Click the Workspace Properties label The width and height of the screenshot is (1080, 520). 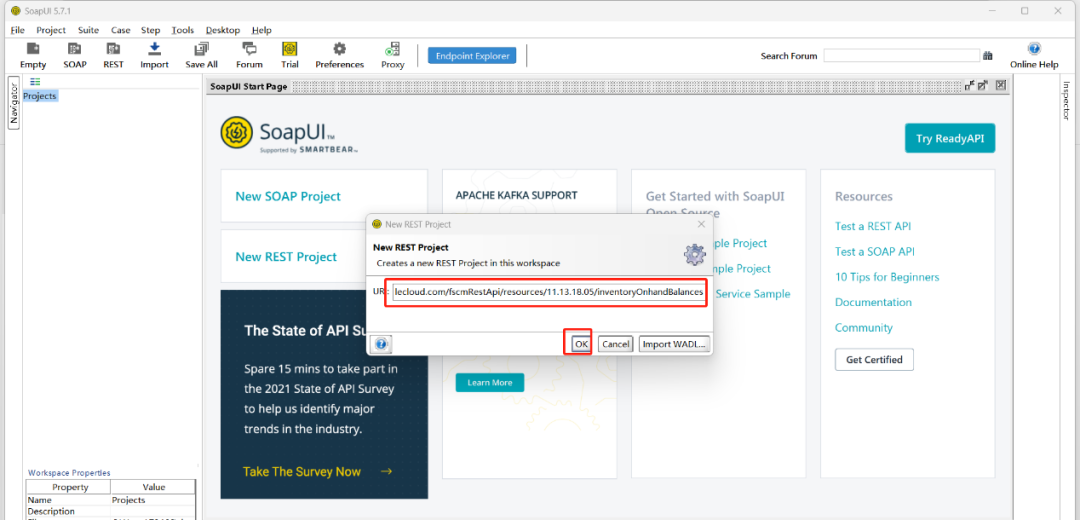69,472
